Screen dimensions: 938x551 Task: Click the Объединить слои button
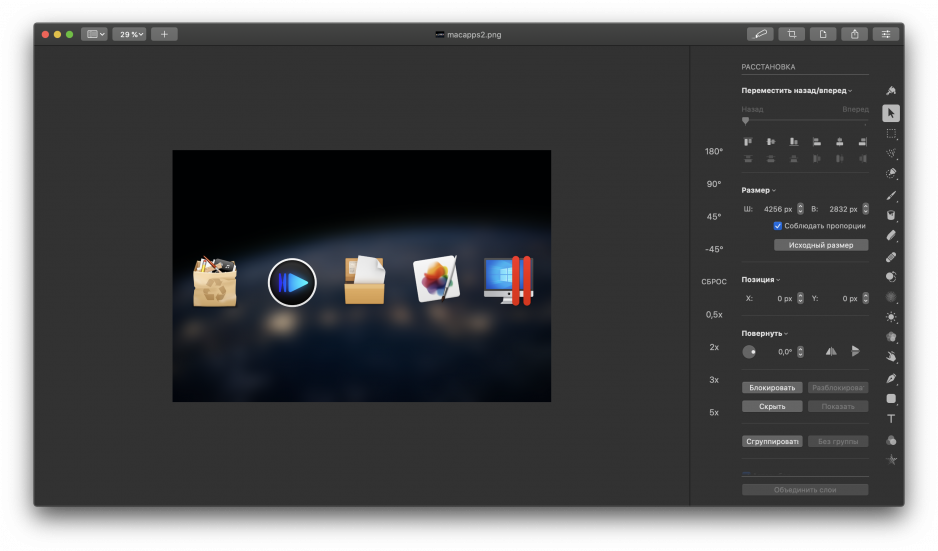(x=805, y=489)
